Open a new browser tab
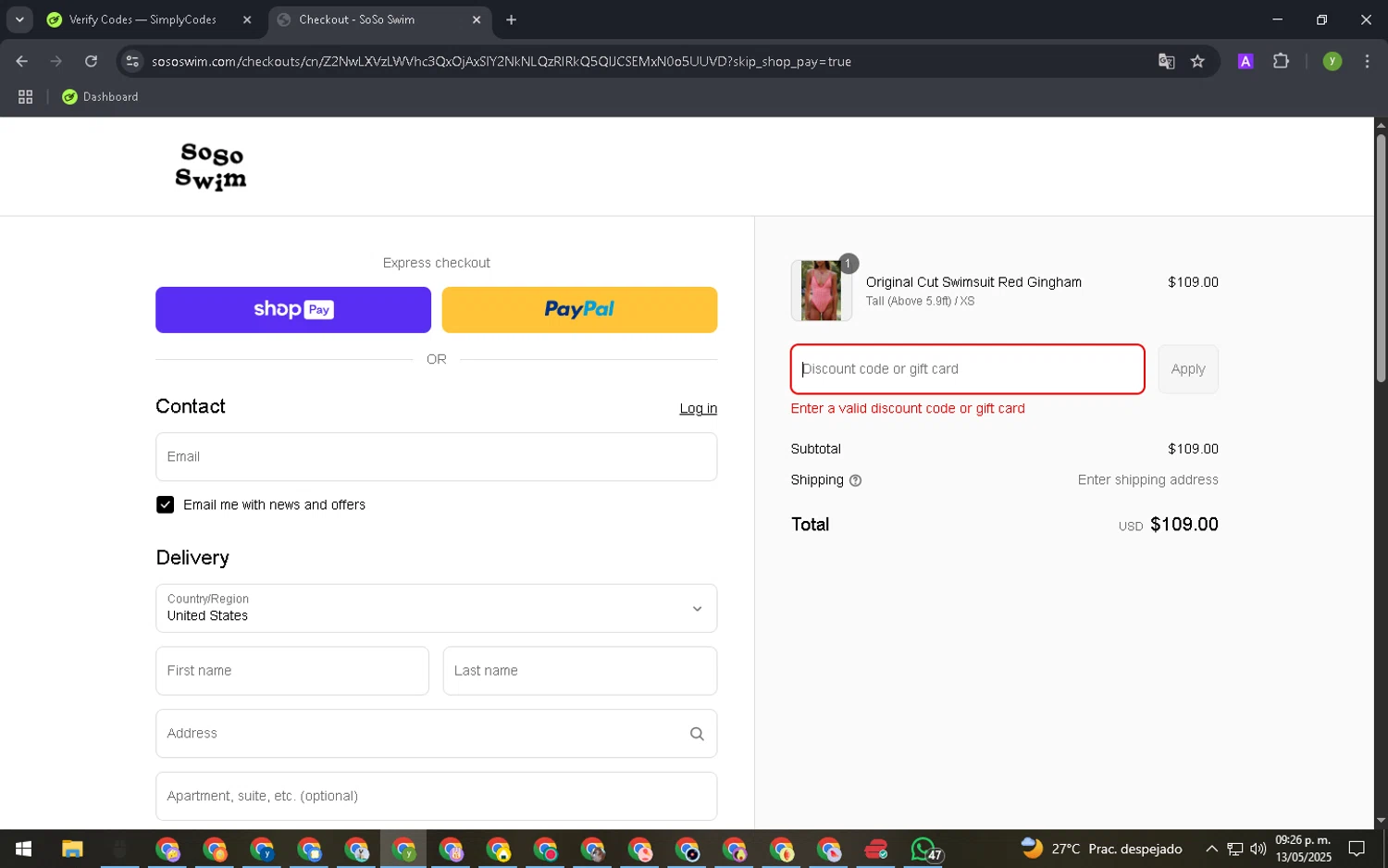The width and height of the screenshot is (1388, 868). [512, 19]
